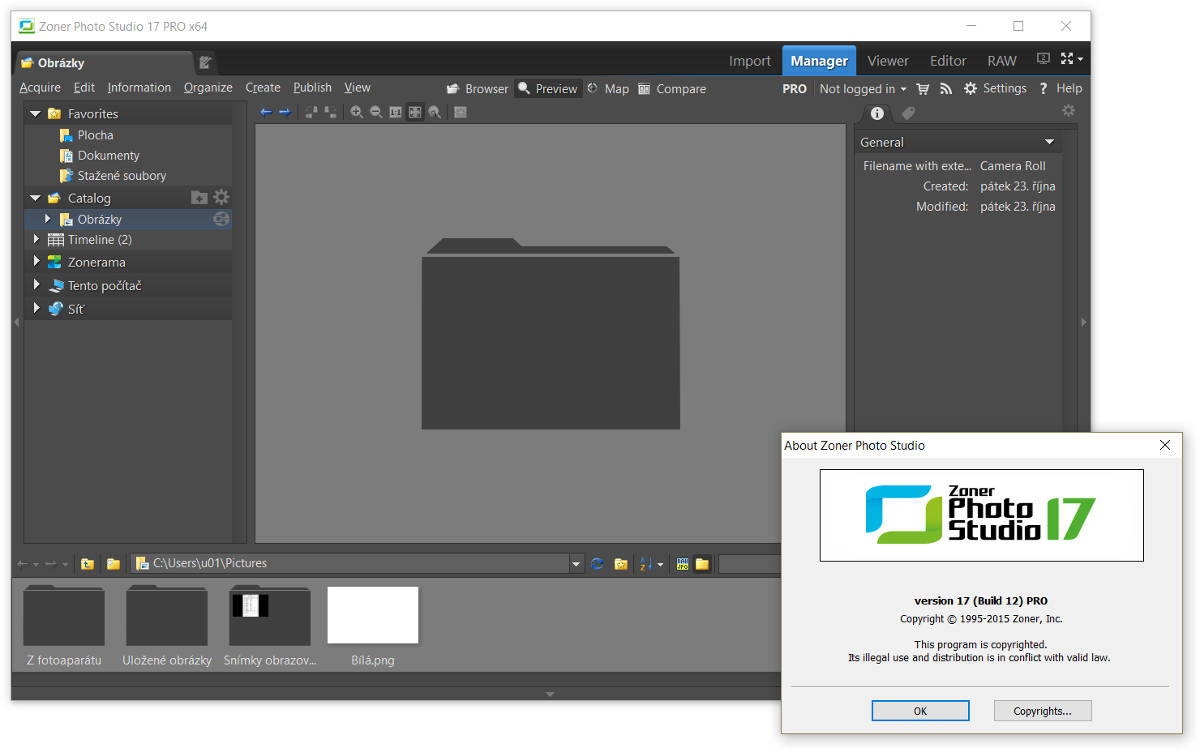Open the RSS news feed icon
This screenshot has width=1200, height=752.
[x=945, y=88]
